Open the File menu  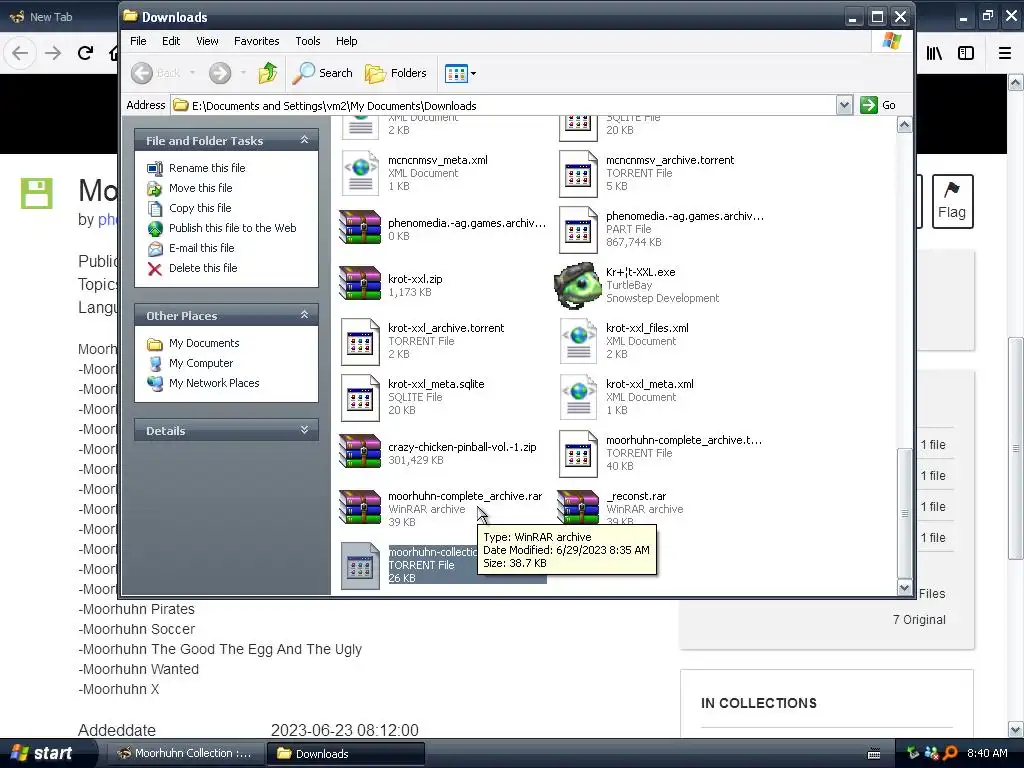[138, 40]
